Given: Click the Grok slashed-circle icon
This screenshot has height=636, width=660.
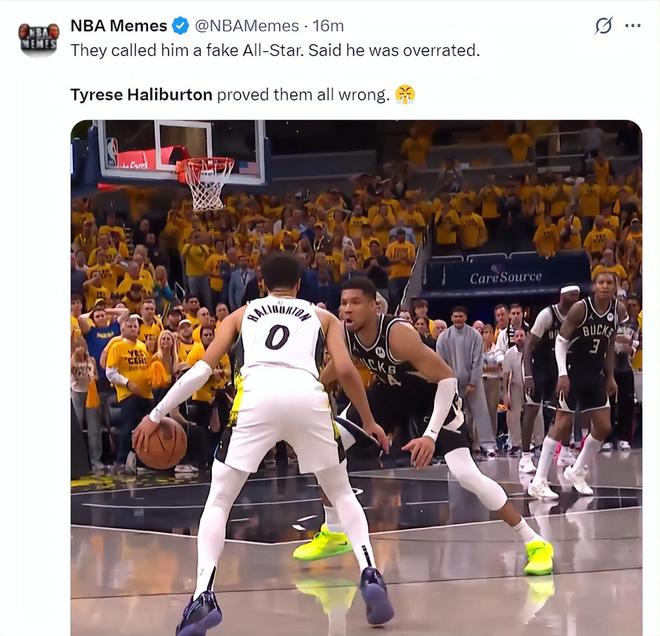Looking at the screenshot, I should click(604, 26).
